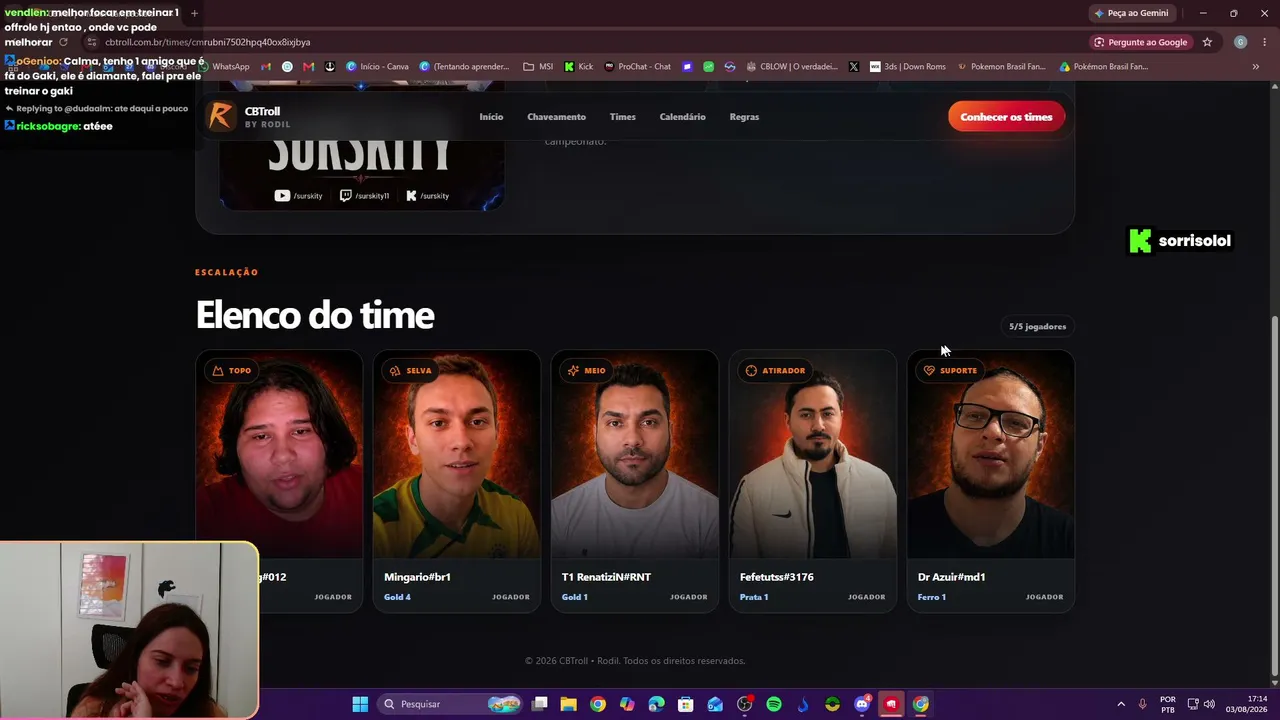The width and height of the screenshot is (1280, 720).
Task: Open Spotify from the taskbar
Action: click(774, 704)
